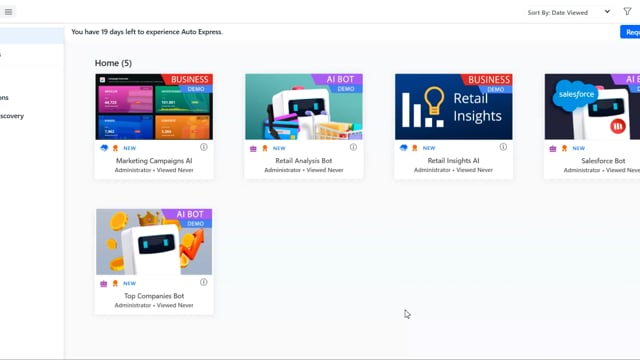Select sidebar item ending in 'scovery'
Screen dimensions: 640x360
click(x=12, y=116)
